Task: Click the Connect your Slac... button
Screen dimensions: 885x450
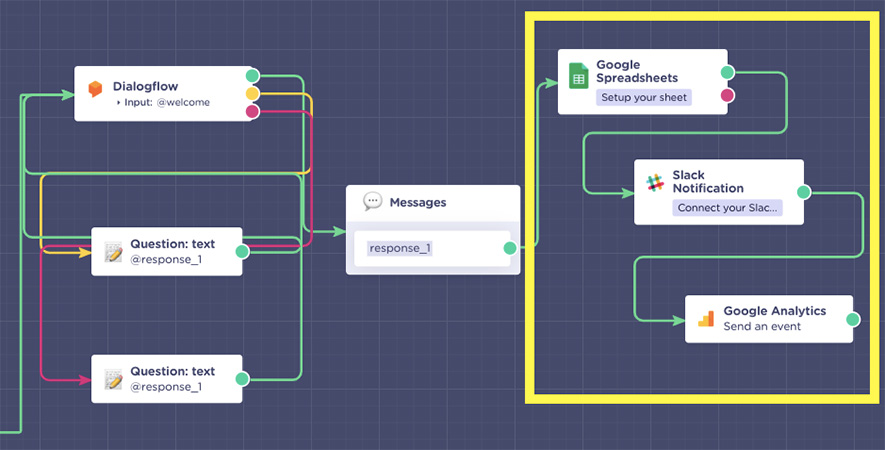Action: (728, 208)
